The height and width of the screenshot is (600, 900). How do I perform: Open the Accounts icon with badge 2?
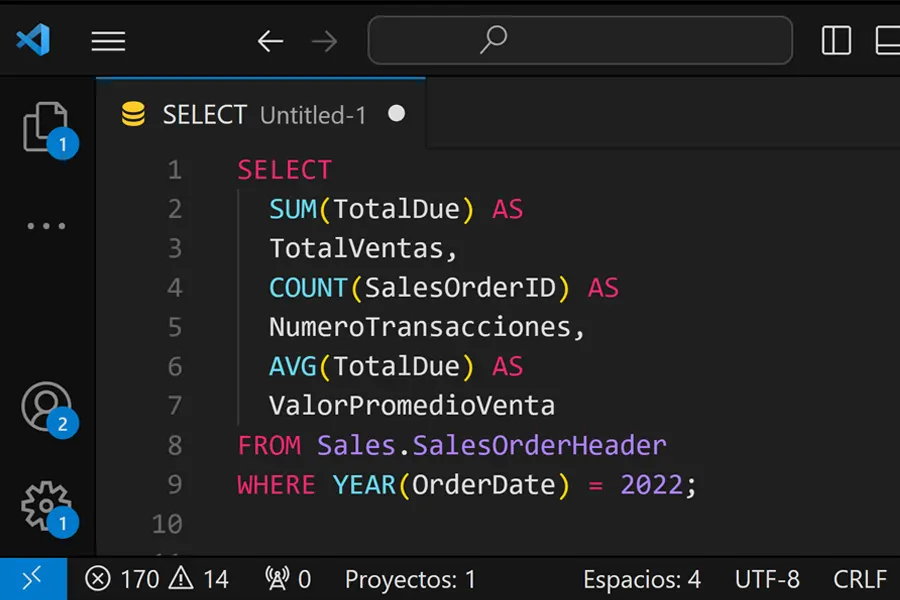tap(45, 408)
